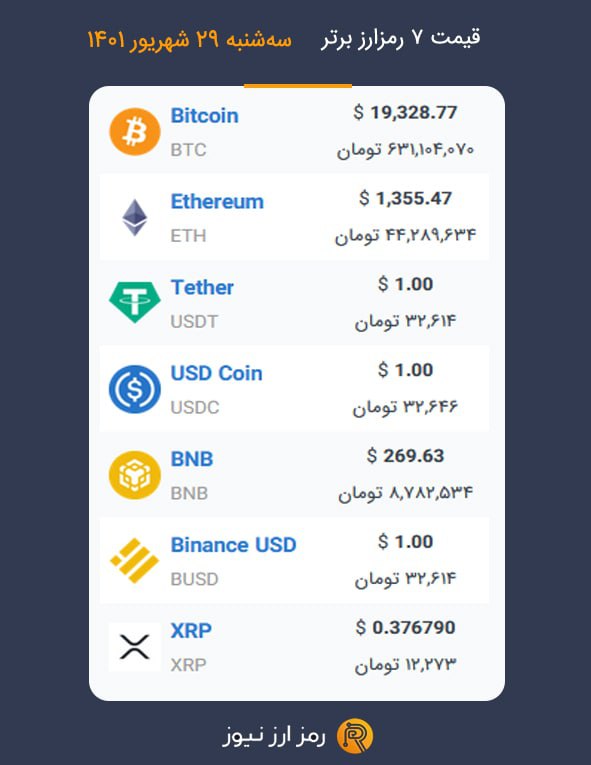591x765 pixels.
Task: Open the USD Coin name link
Action: tap(216, 373)
